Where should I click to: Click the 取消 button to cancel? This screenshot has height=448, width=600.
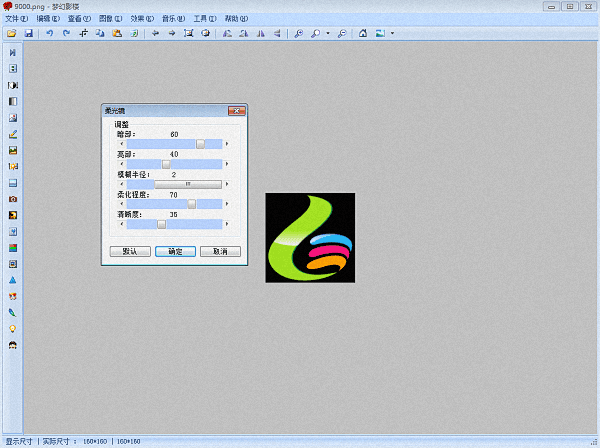tap(220, 251)
